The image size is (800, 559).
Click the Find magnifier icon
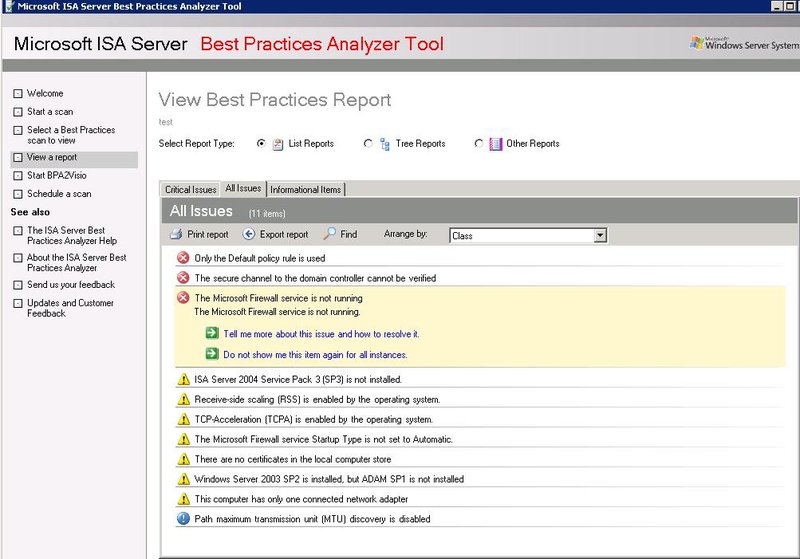(330, 234)
